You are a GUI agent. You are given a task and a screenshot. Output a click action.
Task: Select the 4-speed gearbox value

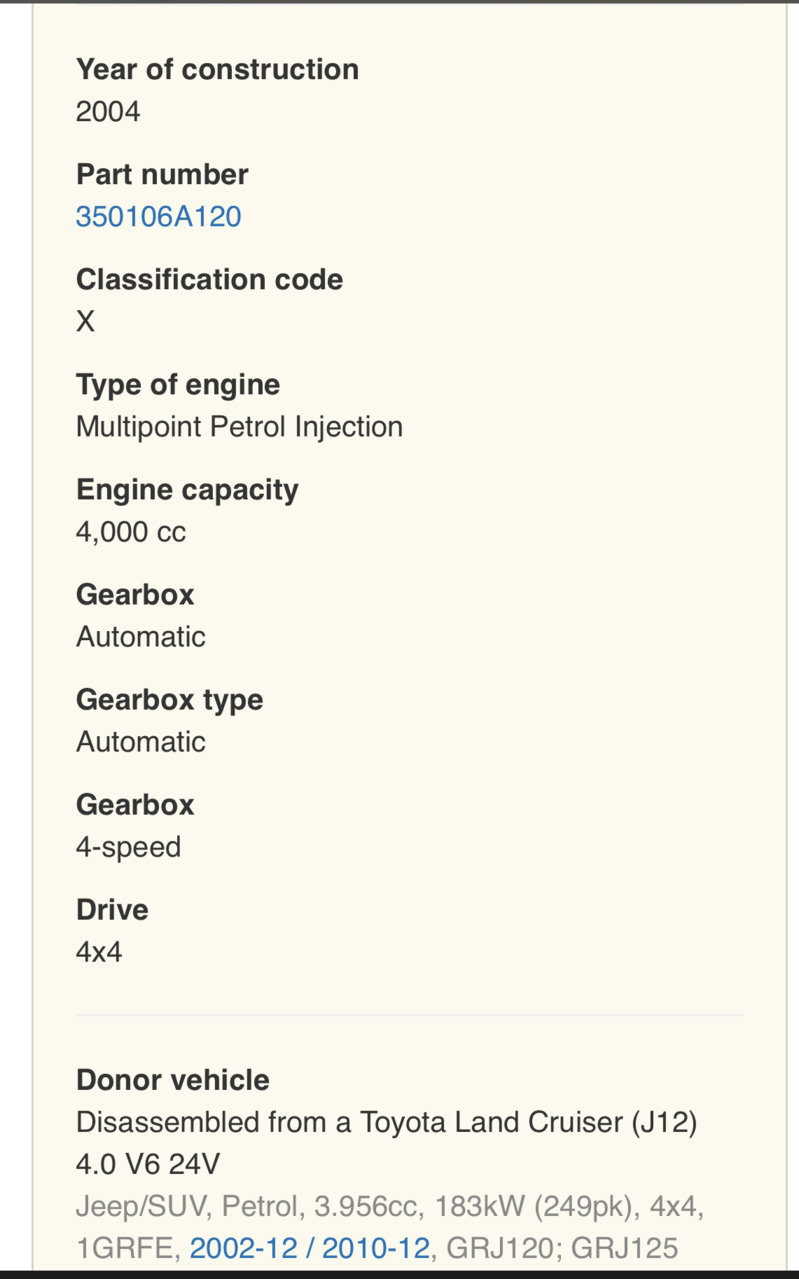click(128, 847)
